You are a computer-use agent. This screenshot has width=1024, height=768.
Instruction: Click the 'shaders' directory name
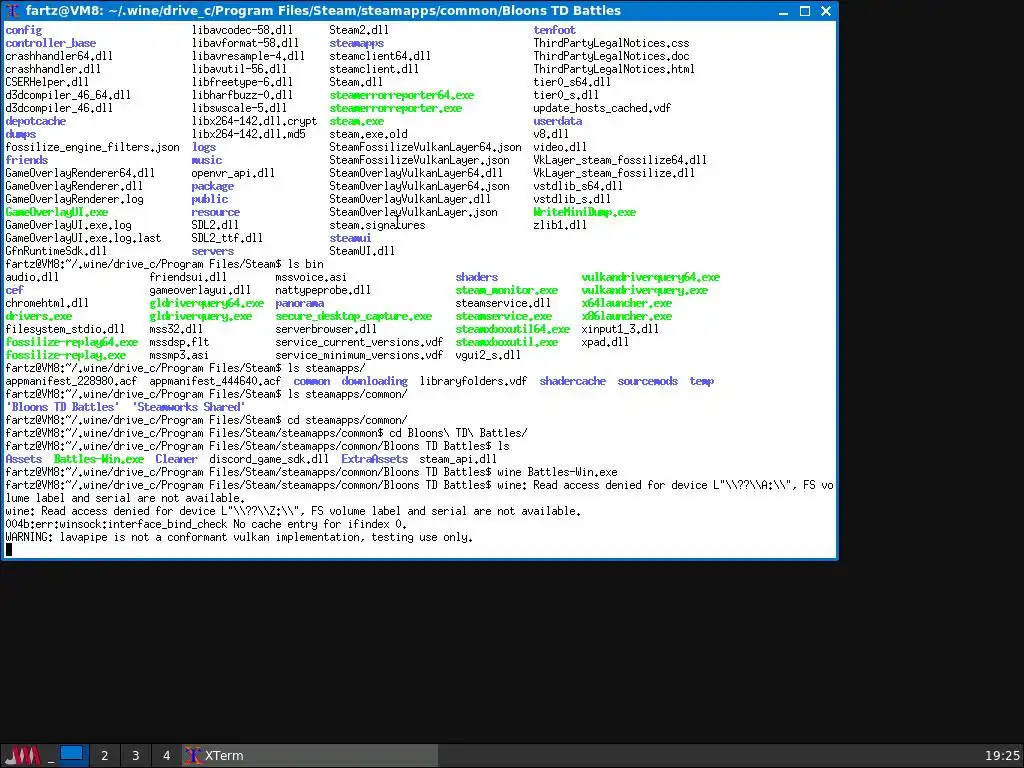coord(477,278)
